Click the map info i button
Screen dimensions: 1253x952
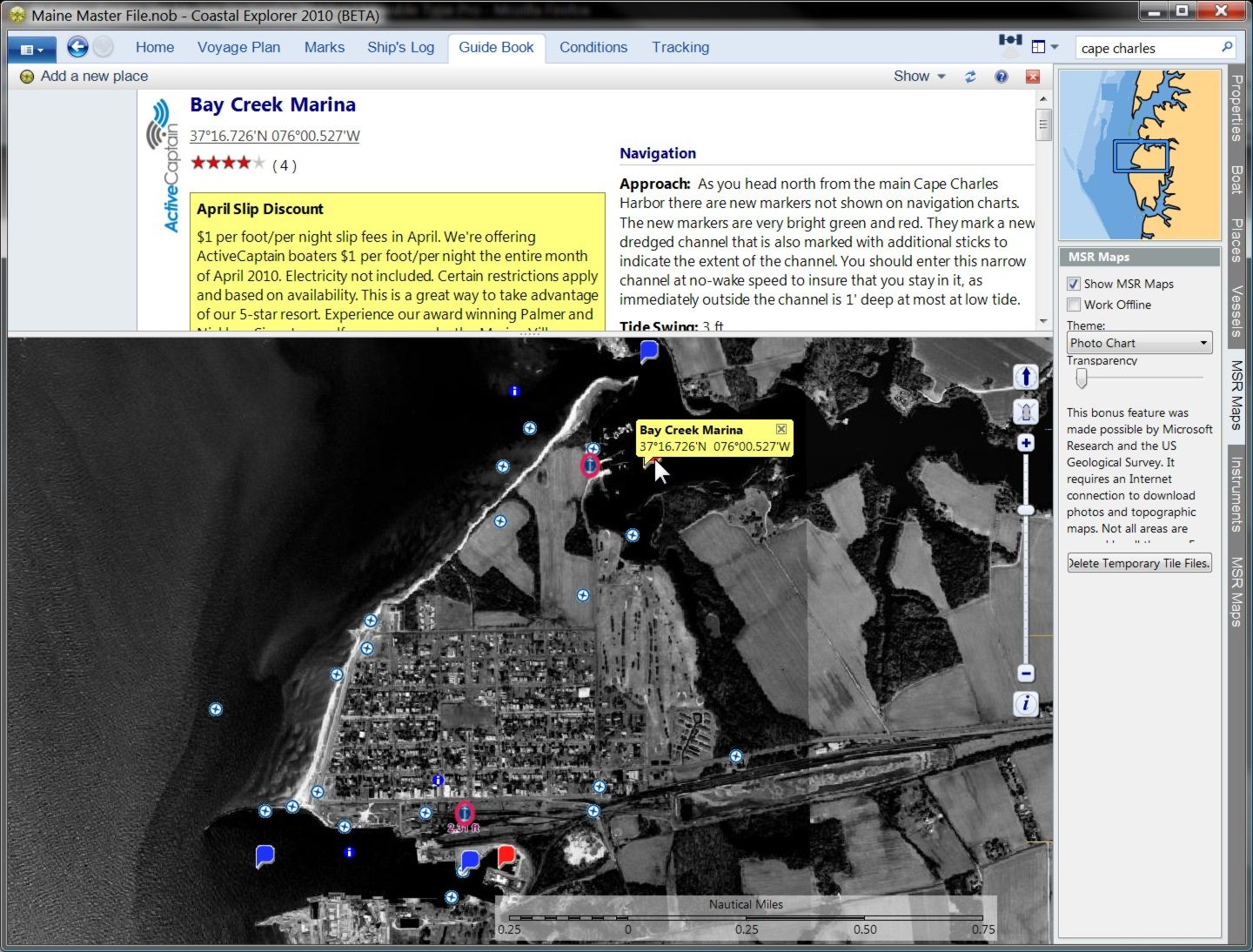pyautogui.click(x=1026, y=703)
